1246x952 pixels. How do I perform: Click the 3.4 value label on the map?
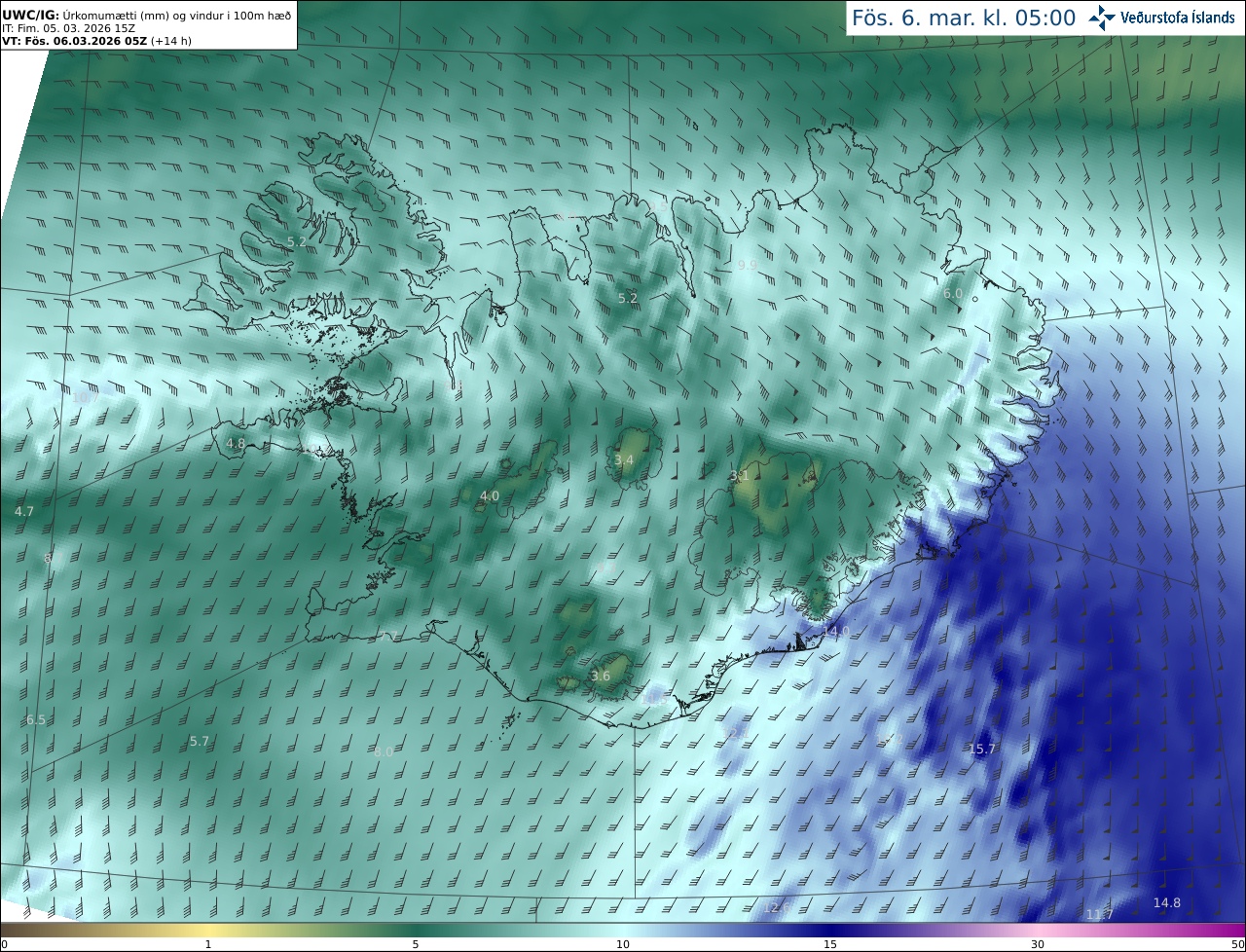tap(624, 459)
